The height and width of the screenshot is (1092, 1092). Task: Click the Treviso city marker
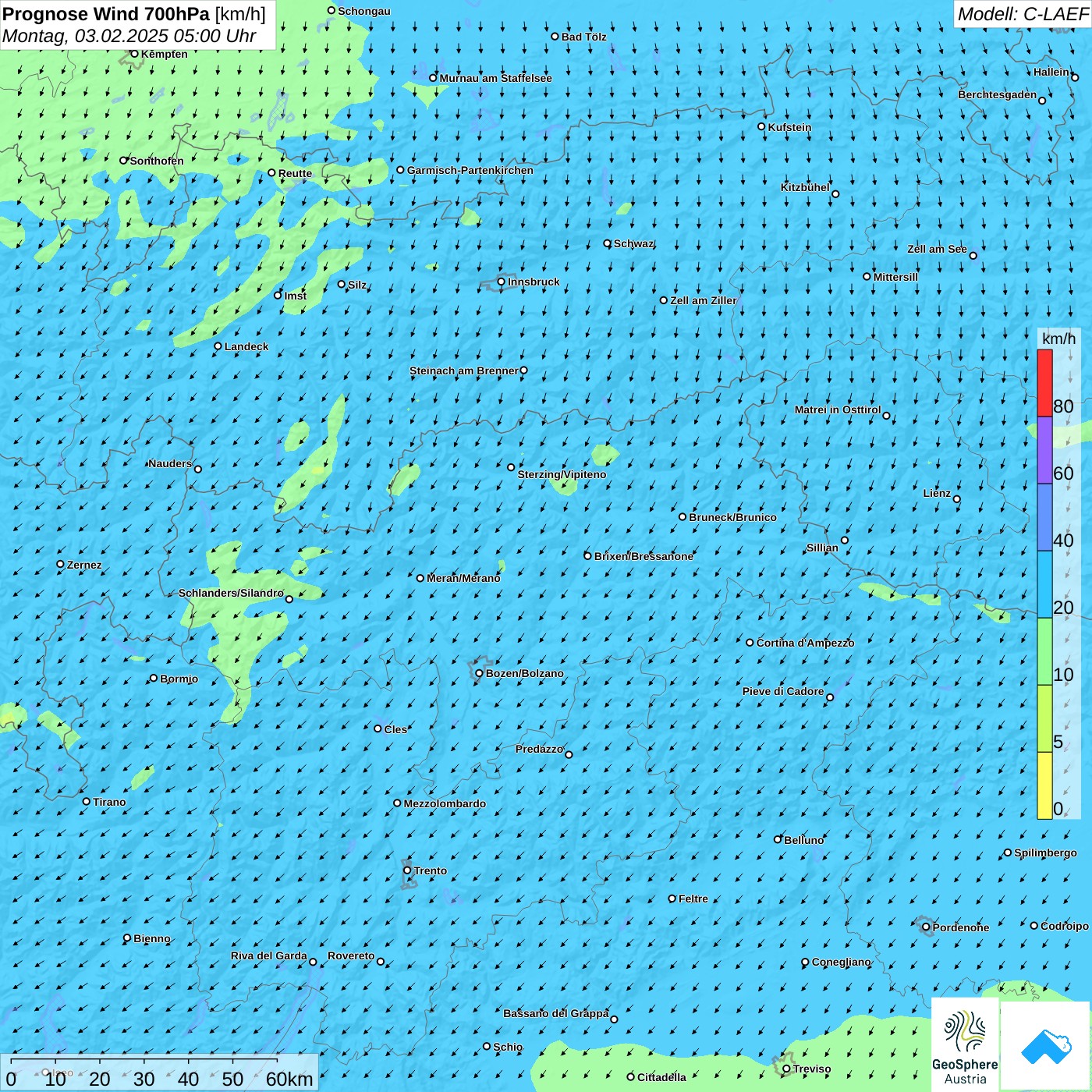pyautogui.click(x=786, y=1069)
